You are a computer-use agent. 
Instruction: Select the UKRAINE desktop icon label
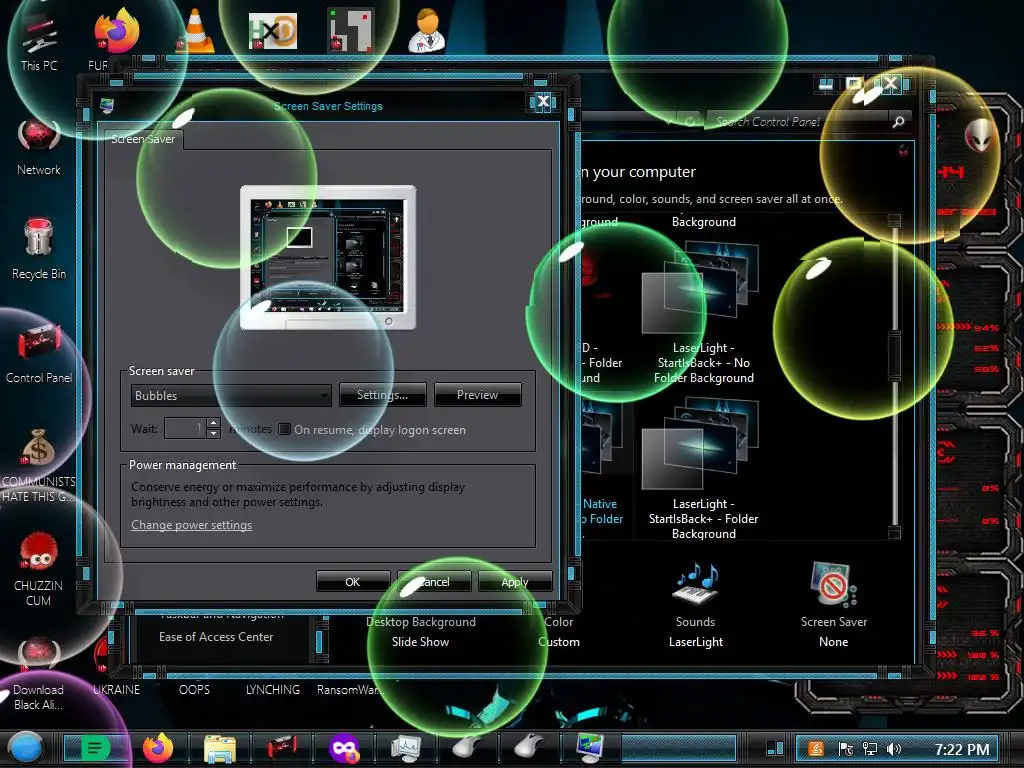coord(116,689)
